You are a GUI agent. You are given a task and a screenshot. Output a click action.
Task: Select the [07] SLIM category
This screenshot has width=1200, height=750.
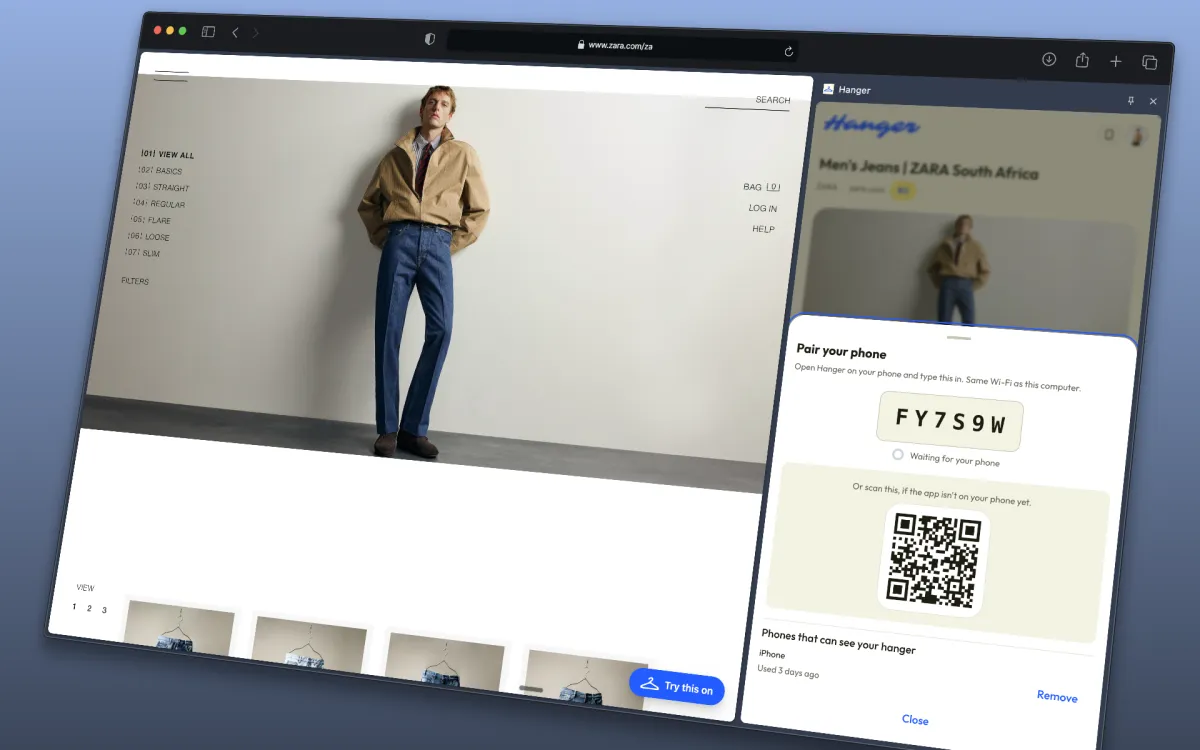(x=143, y=253)
